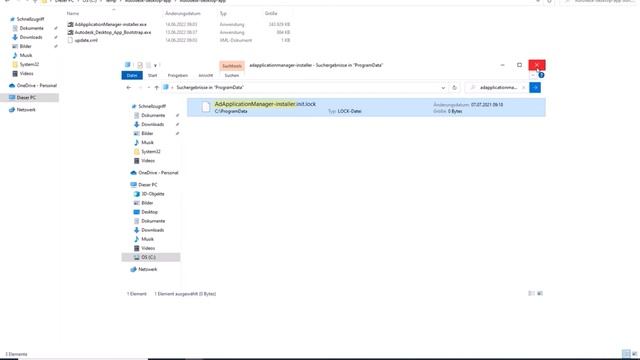Select Dieser PC in search window sidebar

(x=148, y=185)
